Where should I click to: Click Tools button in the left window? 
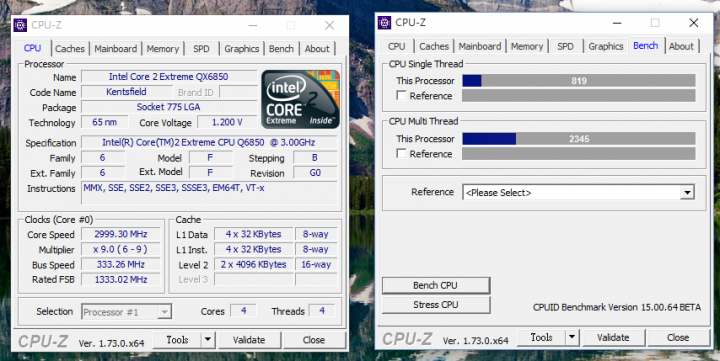coord(177,340)
